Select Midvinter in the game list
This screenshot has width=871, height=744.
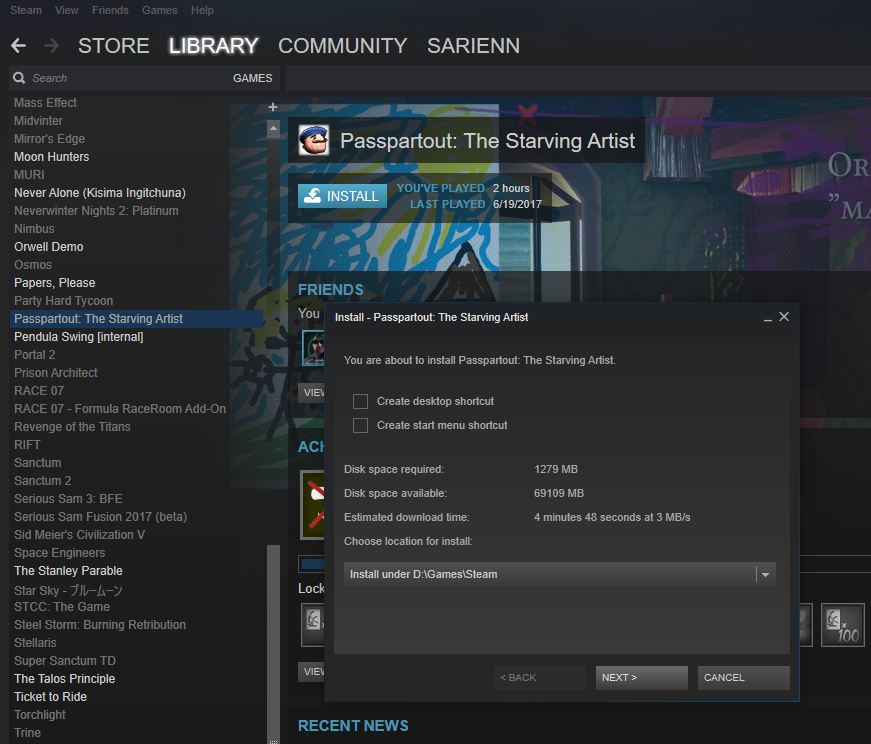38,121
